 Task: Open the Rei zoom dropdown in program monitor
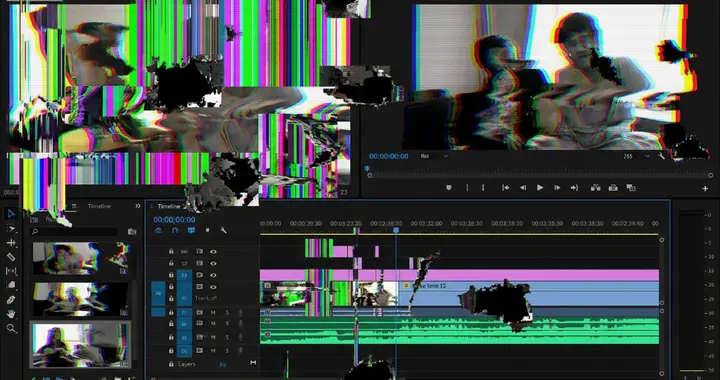(433, 156)
